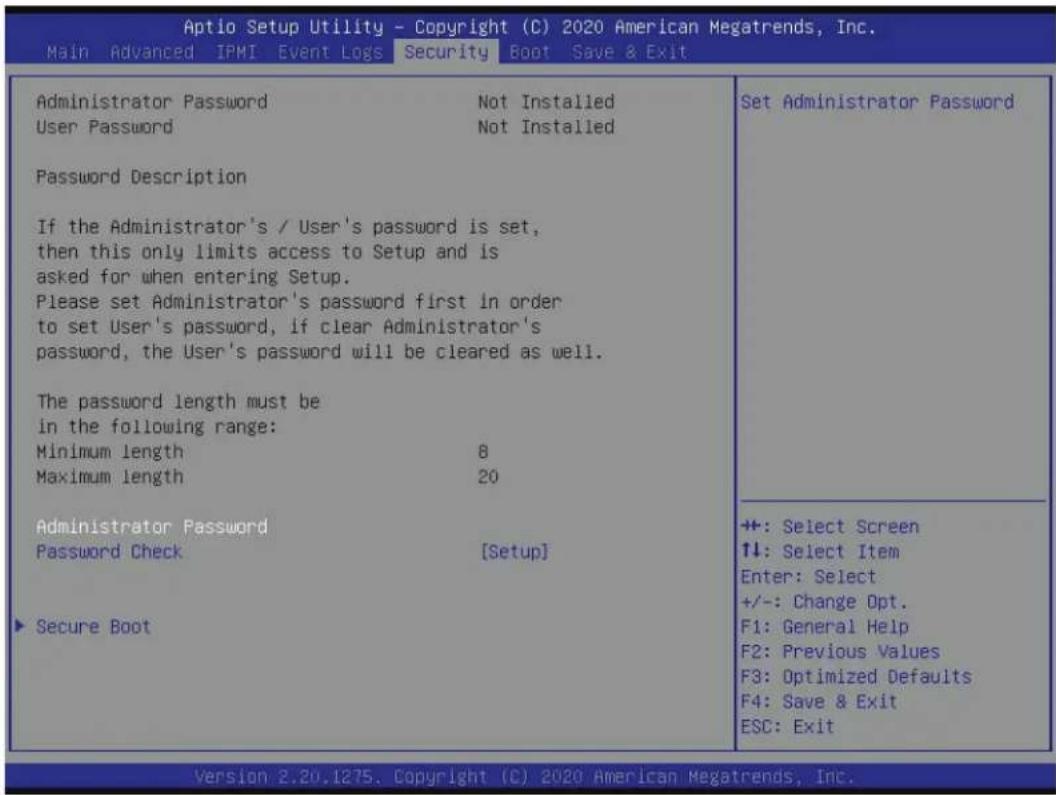Click the Secure Boot arrow triangle
The image size is (1056, 795).
tap(20, 626)
